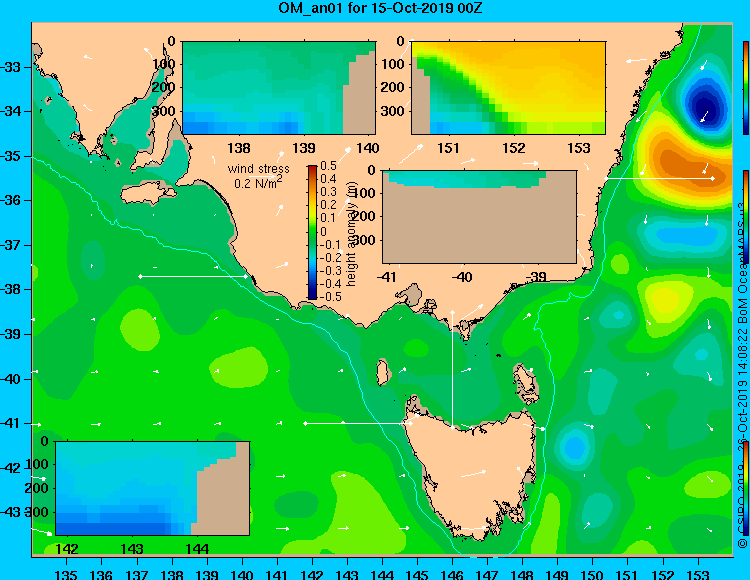
Task: Click longitude label 137 on the bottom axis
Action: [136, 574]
